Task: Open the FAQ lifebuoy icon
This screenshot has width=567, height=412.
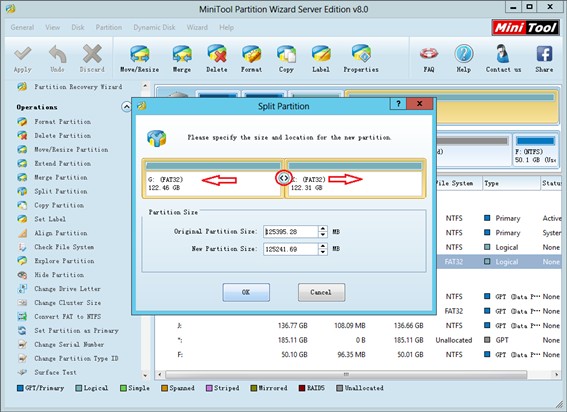Action: 429,54
